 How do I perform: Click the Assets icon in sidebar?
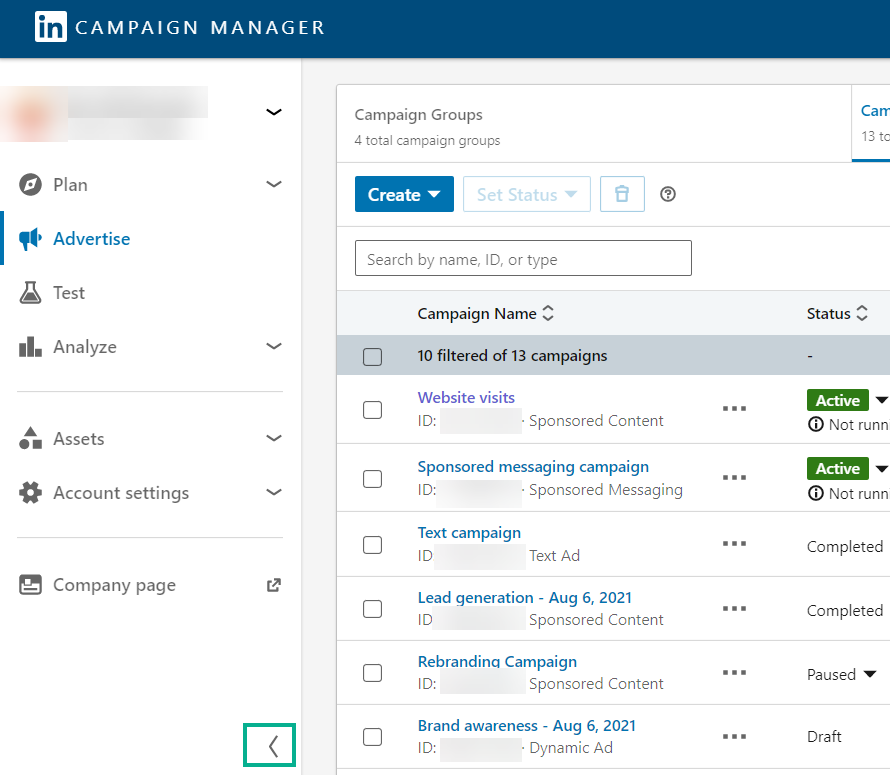coord(30,438)
